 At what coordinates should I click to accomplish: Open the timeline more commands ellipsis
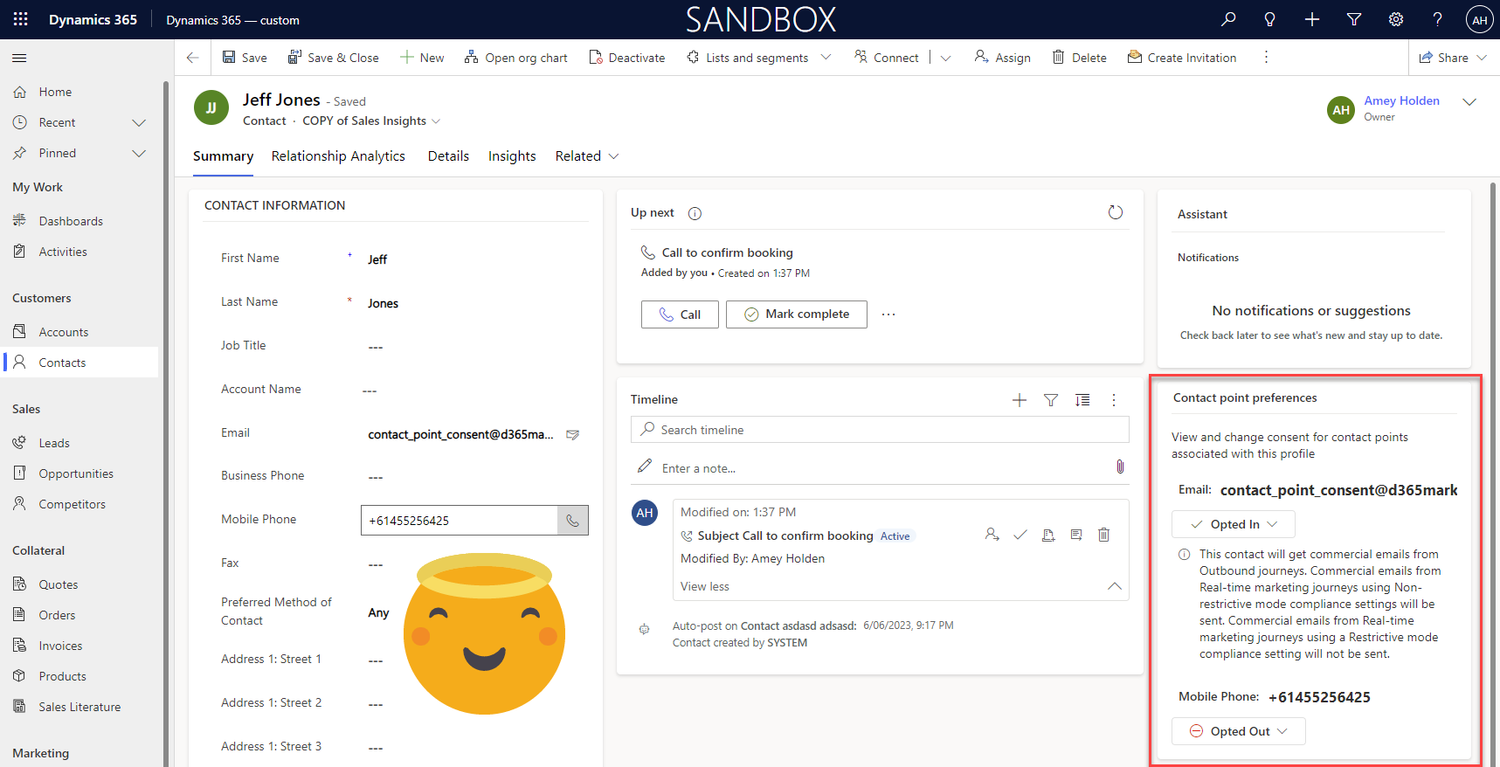[1113, 399]
